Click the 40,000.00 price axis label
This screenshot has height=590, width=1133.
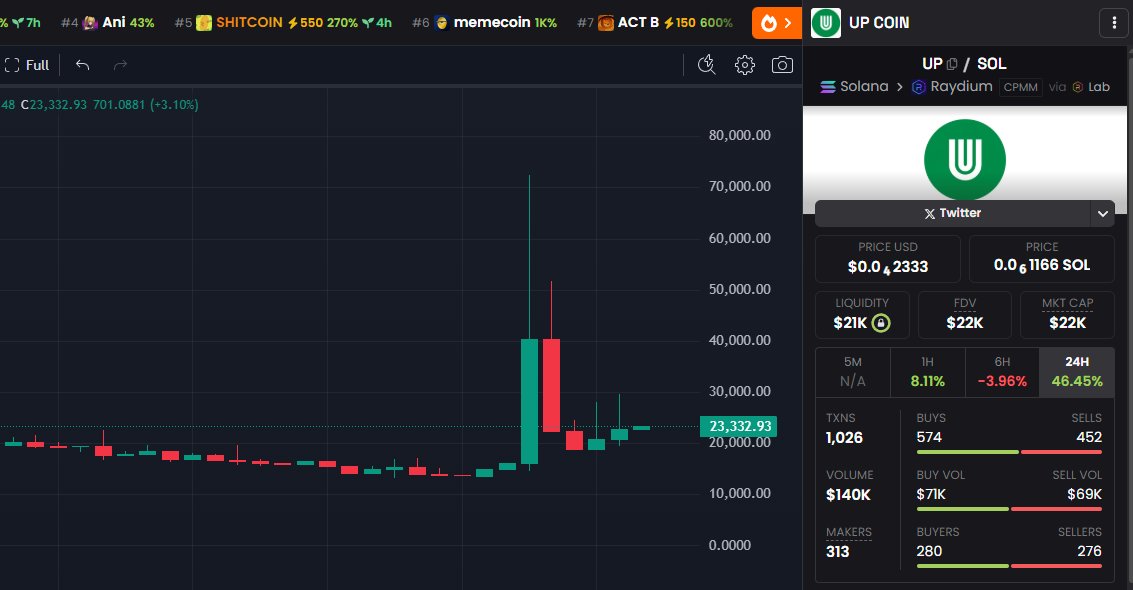pyautogui.click(x=739, y=339)
